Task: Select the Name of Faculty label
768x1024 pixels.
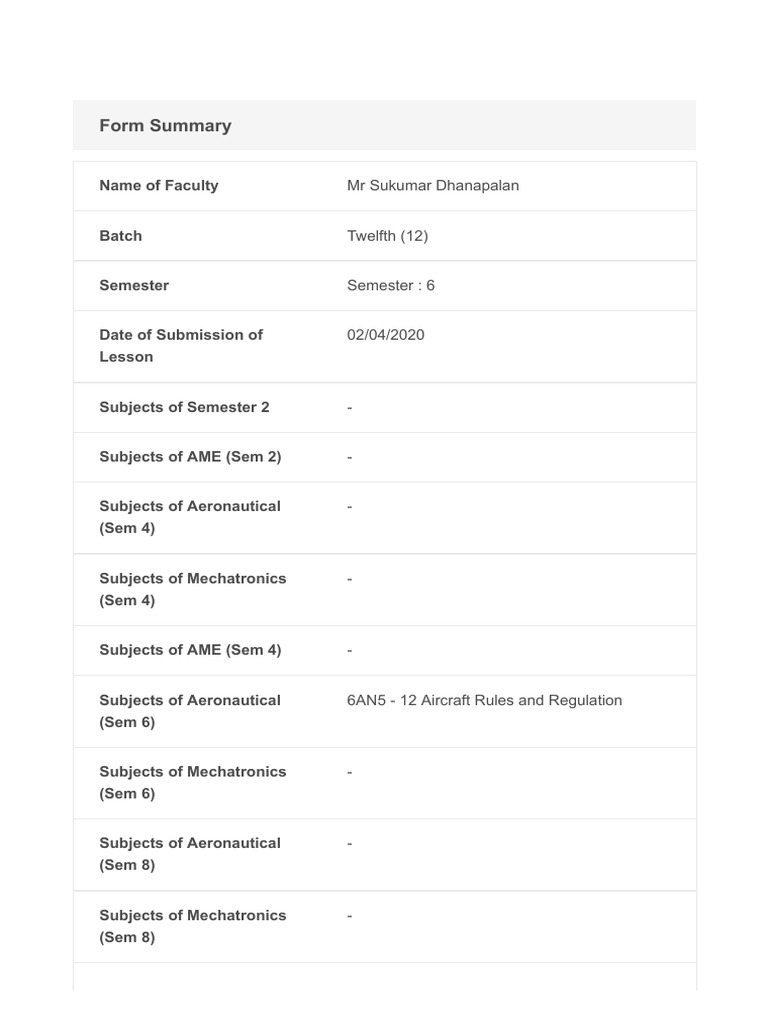Action: click(x=158, y=185)
